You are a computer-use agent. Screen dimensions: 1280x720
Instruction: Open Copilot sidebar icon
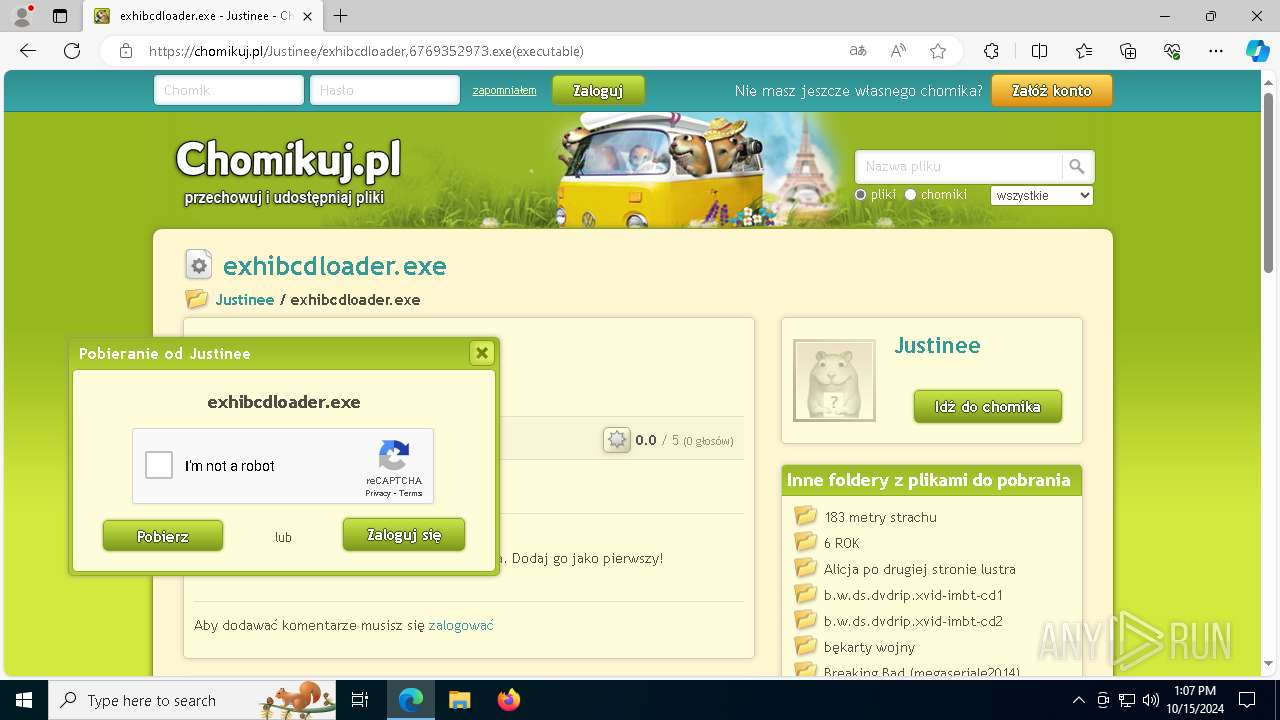[1257, 51]
